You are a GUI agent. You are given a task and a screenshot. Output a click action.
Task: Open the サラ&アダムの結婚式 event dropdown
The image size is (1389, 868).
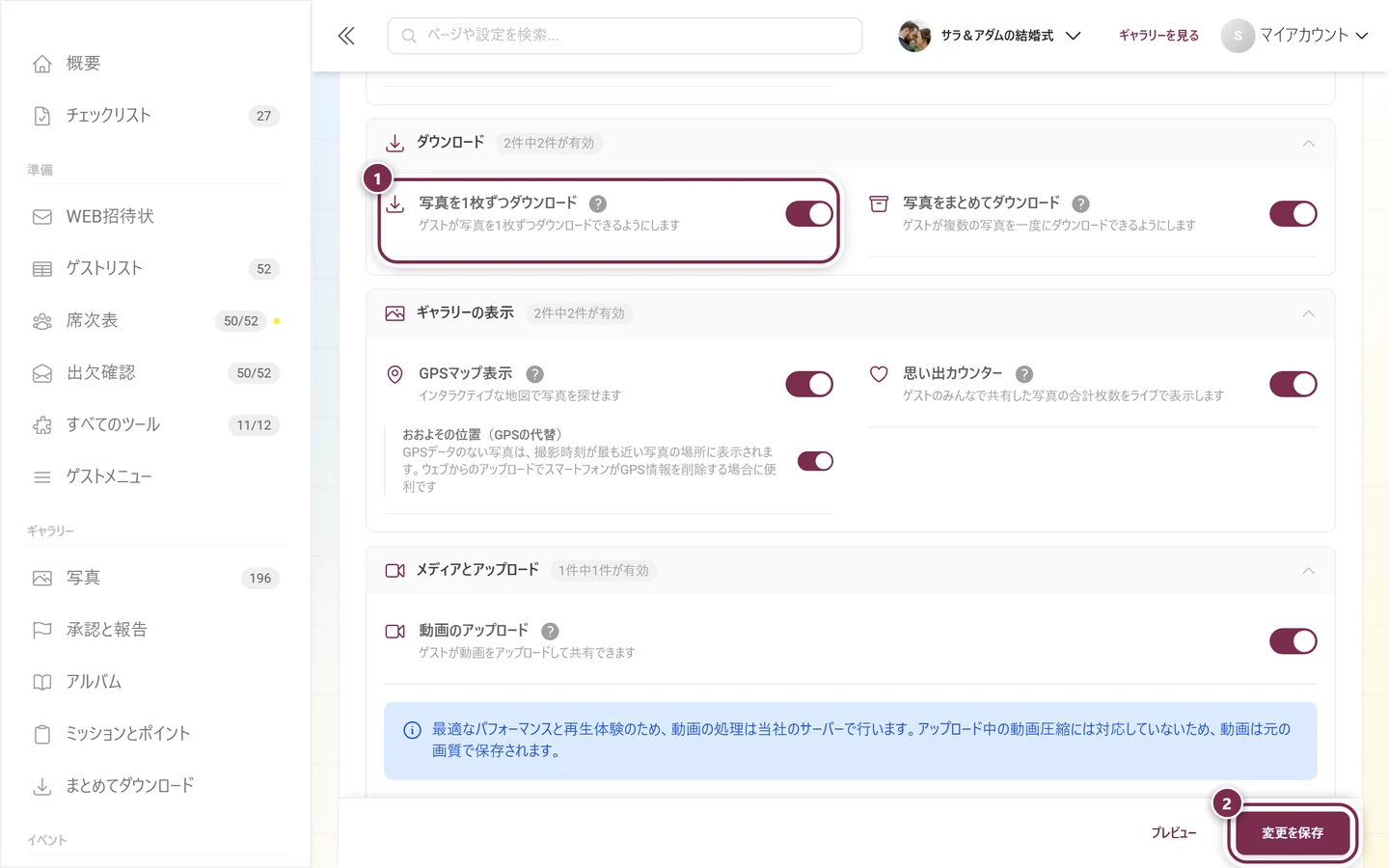tap(990, 36)
